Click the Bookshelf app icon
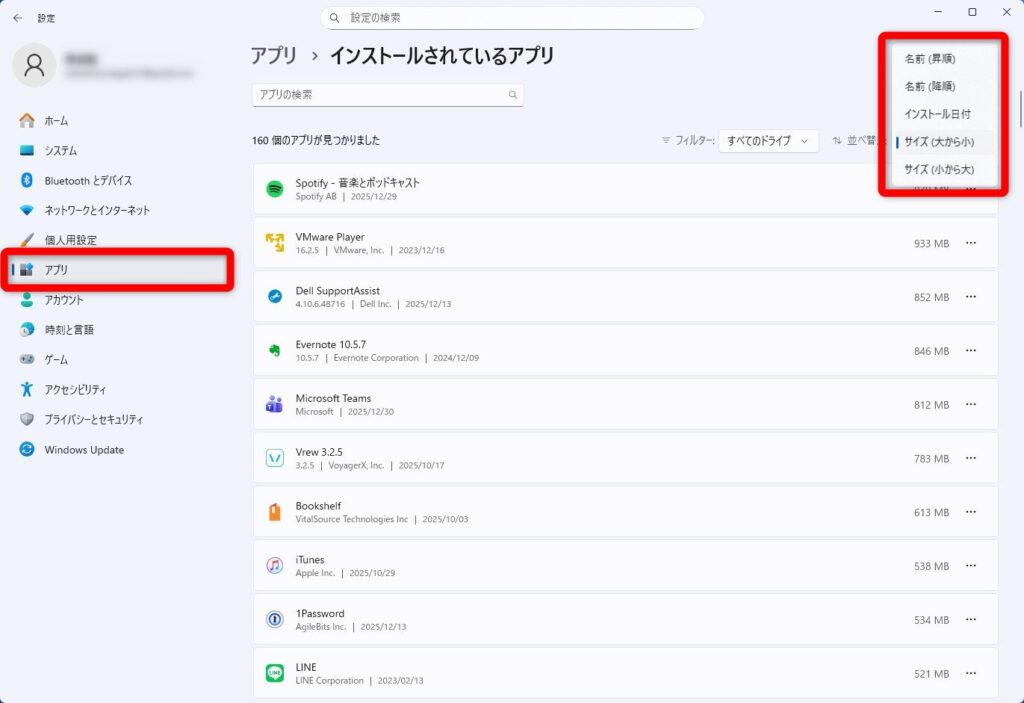 coord(274,512)
